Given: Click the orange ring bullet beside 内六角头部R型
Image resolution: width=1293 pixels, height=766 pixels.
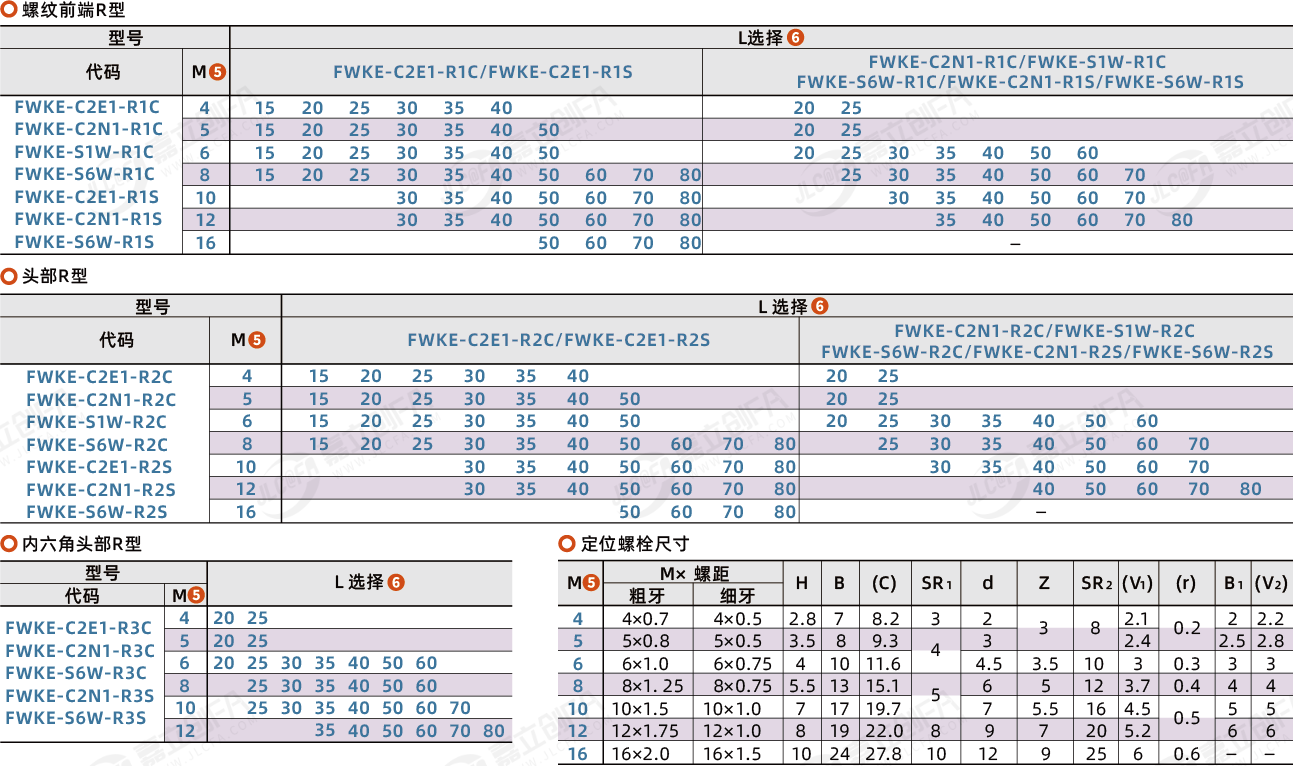Looking at the screenshot, I should (9, 544).
